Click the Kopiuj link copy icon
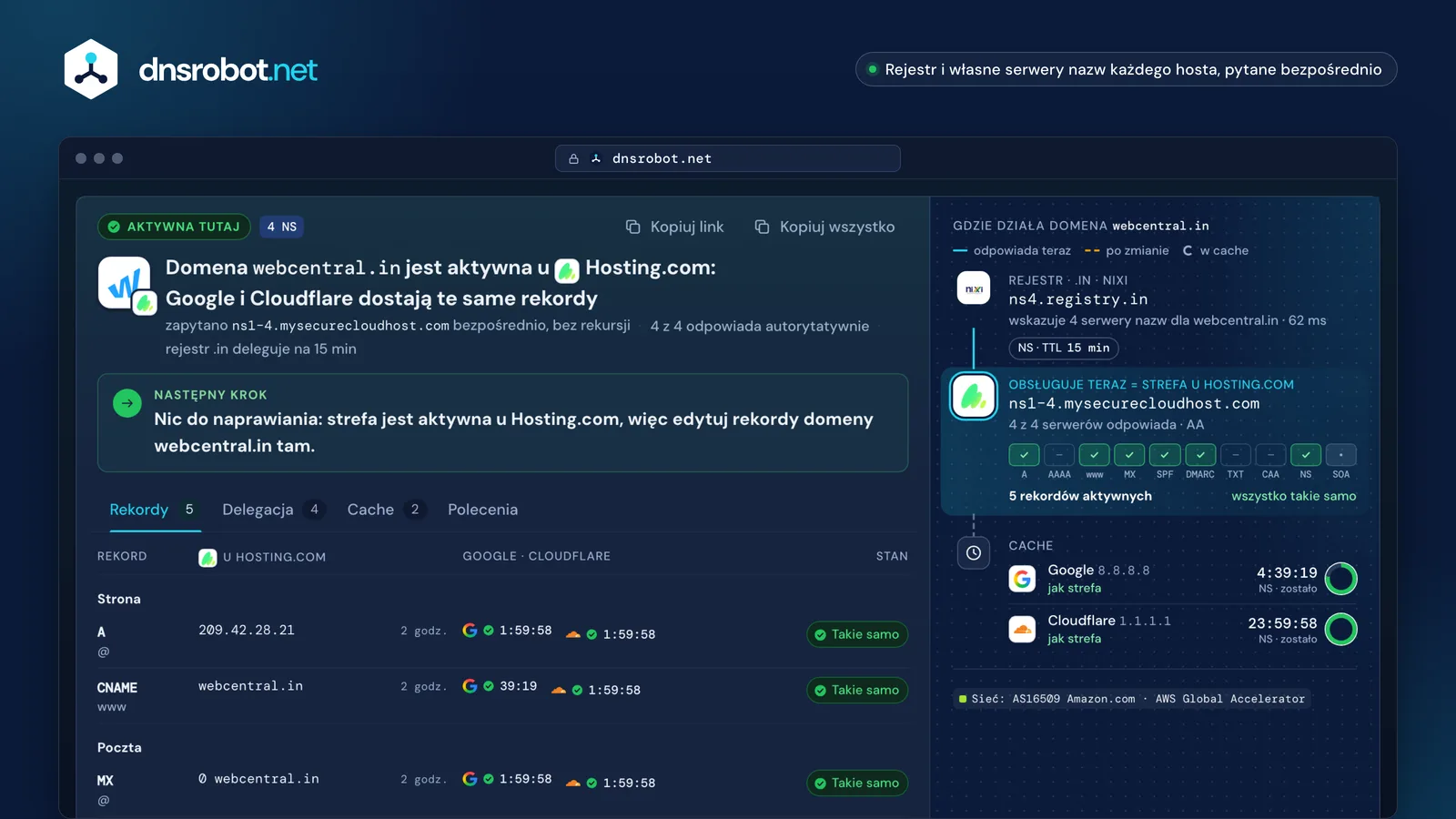This screenshot has height=819, width=1456. point(633,227)
